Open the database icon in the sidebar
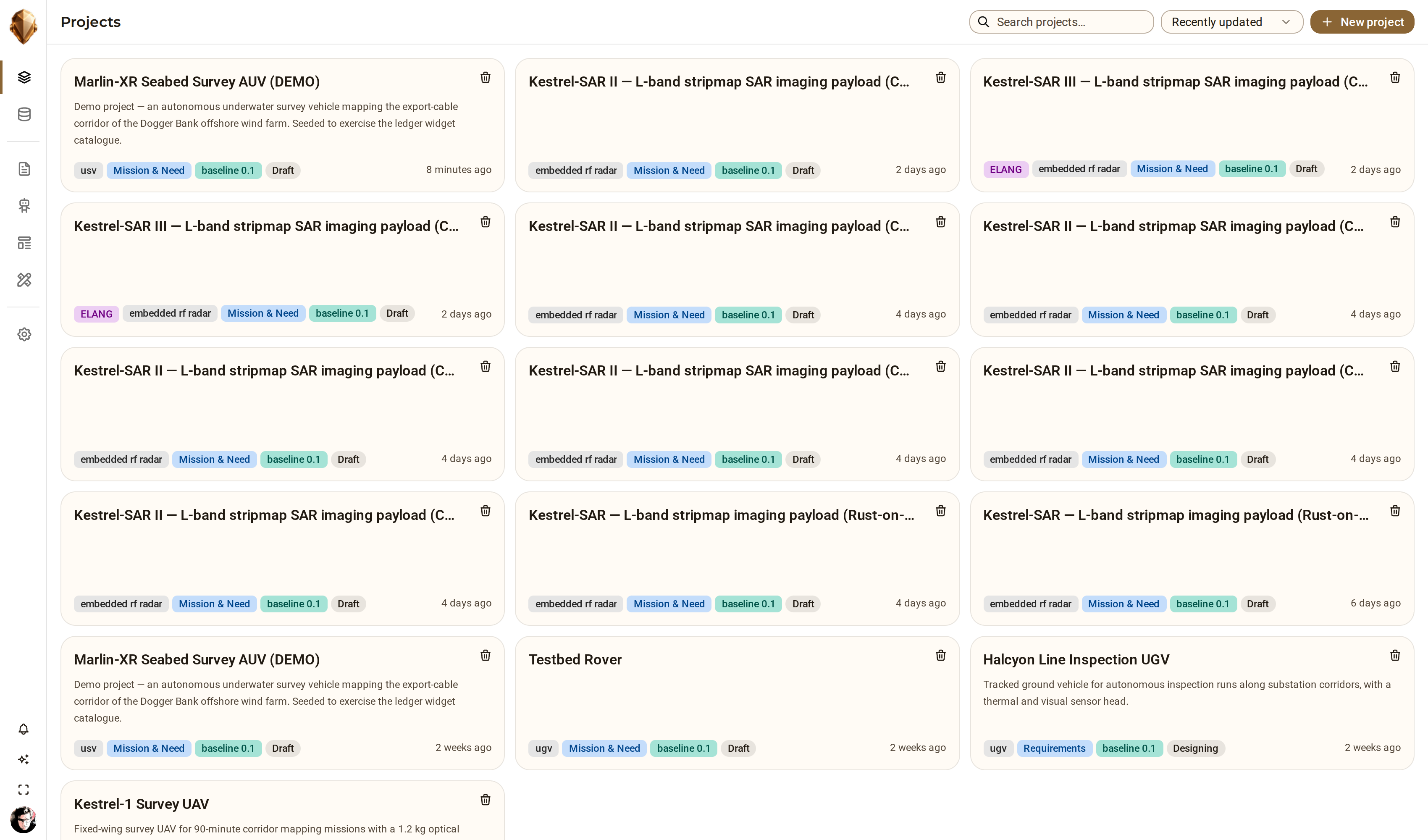This screenshot has height=840, width=1428. [24, 114]
